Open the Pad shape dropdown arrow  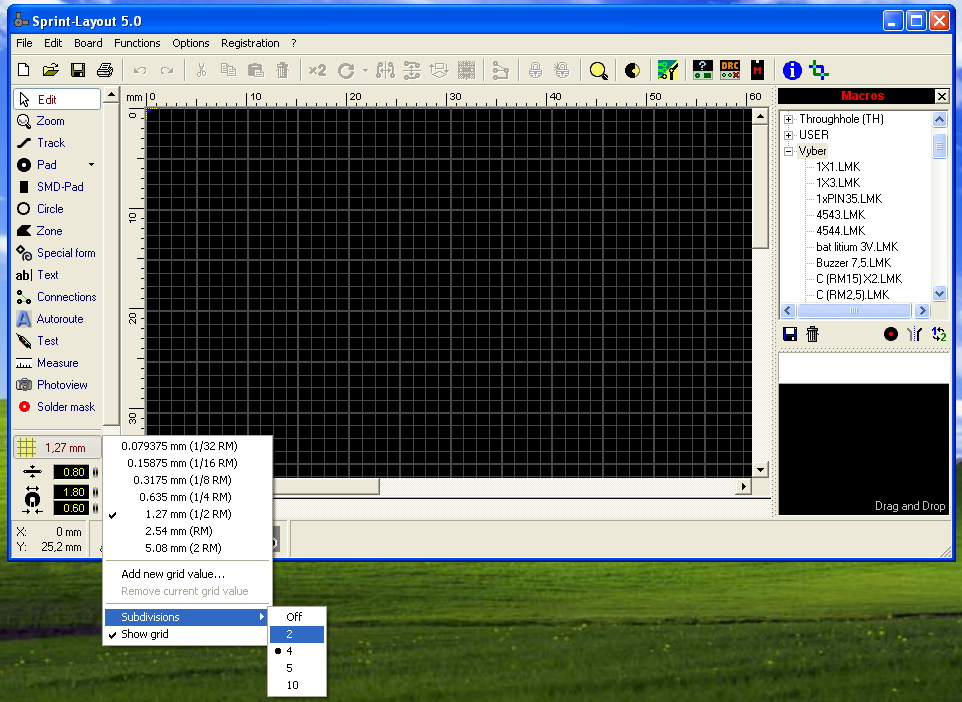point(91,164)
